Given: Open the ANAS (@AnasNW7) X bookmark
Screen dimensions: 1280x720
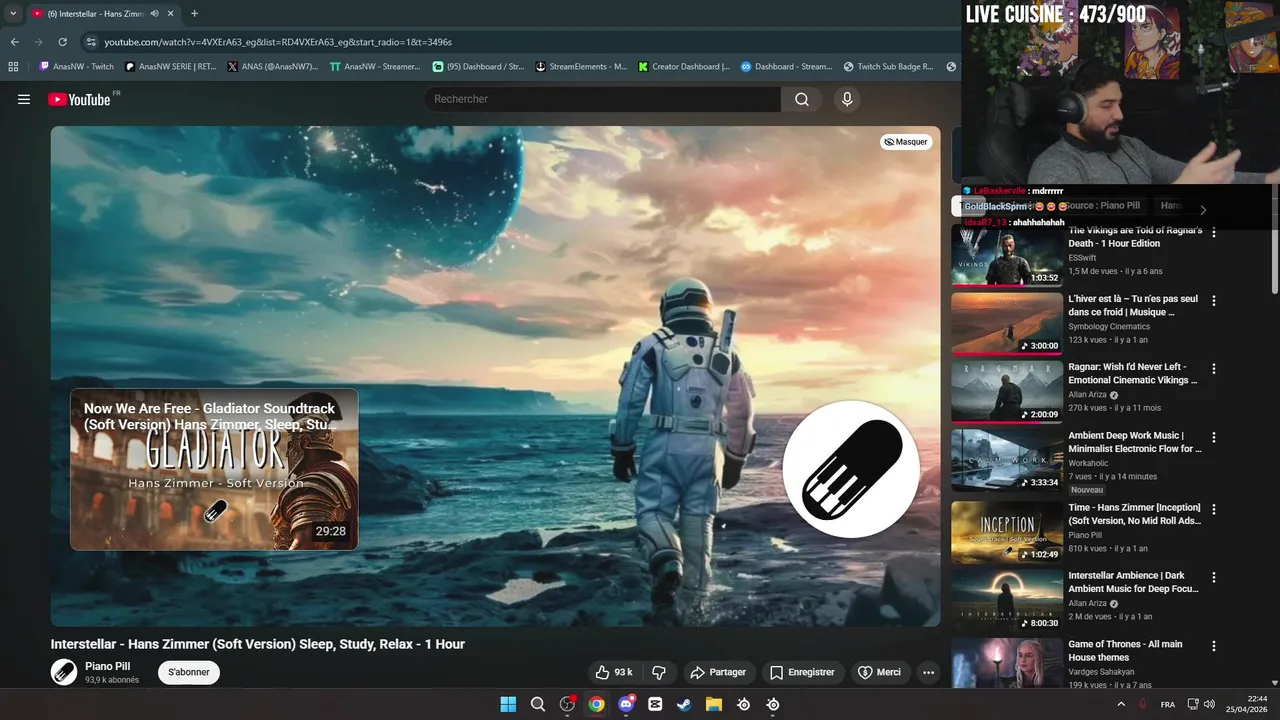Looking at the screenshot, I should click(272, 67).
